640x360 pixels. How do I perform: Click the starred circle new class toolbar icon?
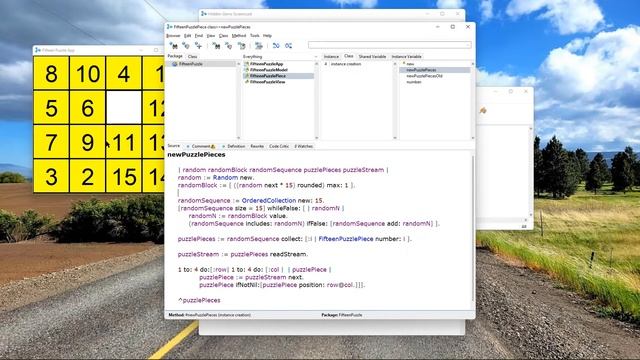click(x=186, y=46)
